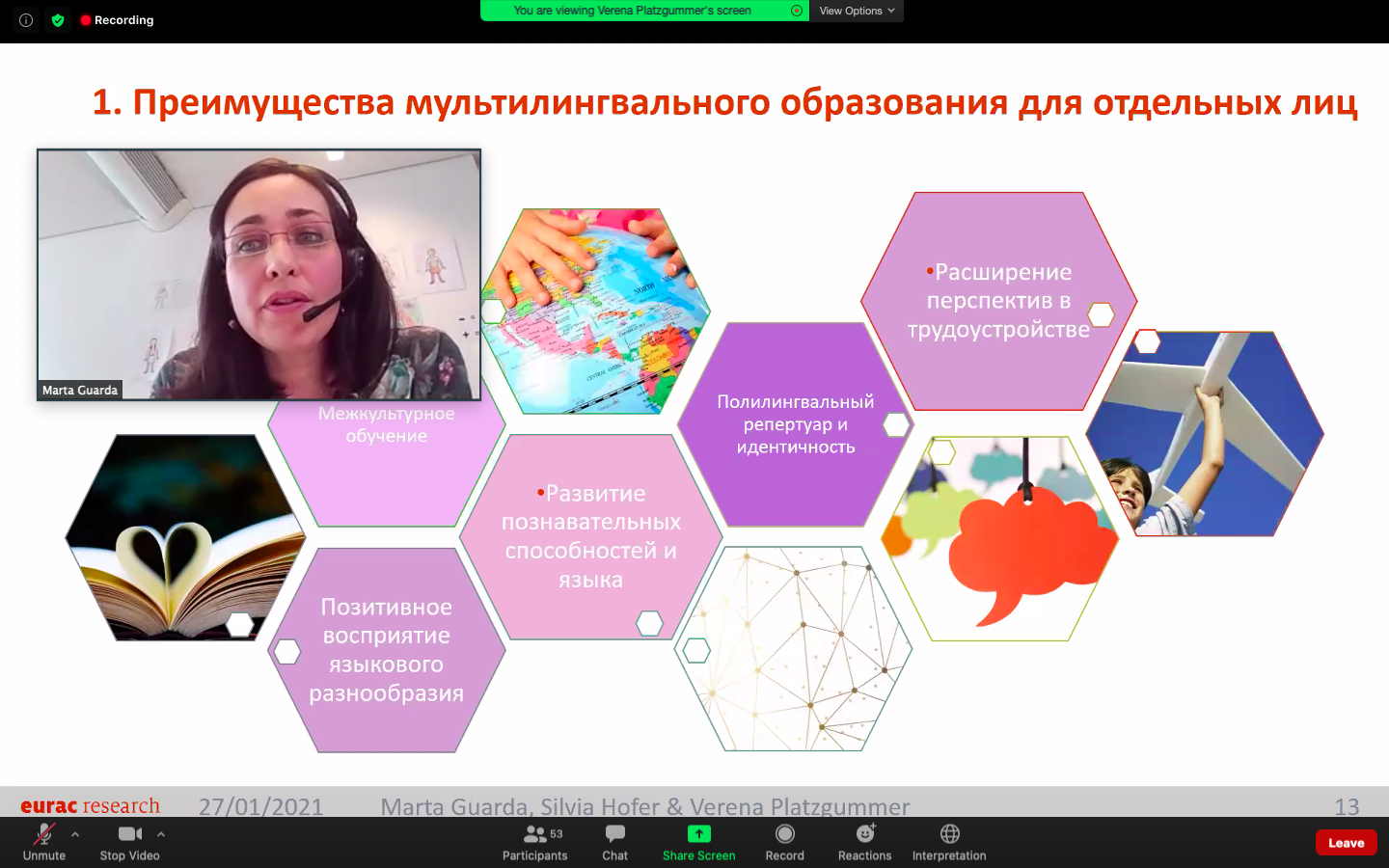Expand audio options arrow beside Unmute

click(75, 834)
